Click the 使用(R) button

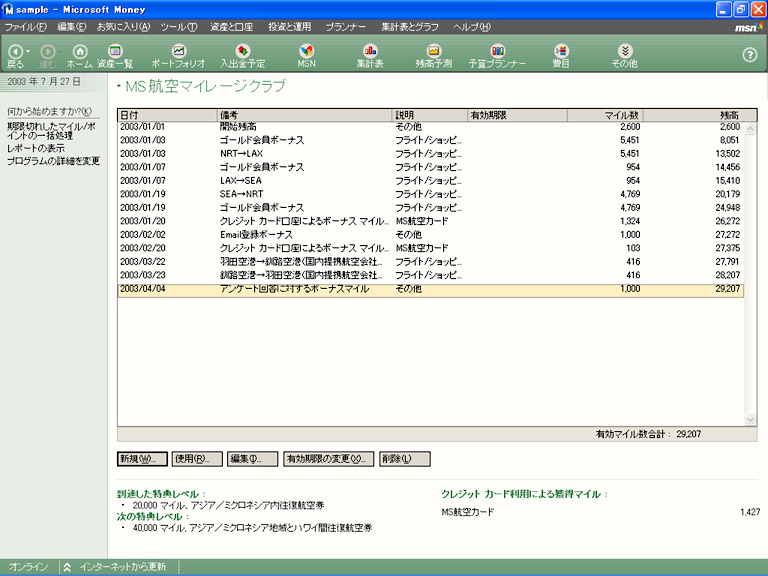tap(197, 459)
